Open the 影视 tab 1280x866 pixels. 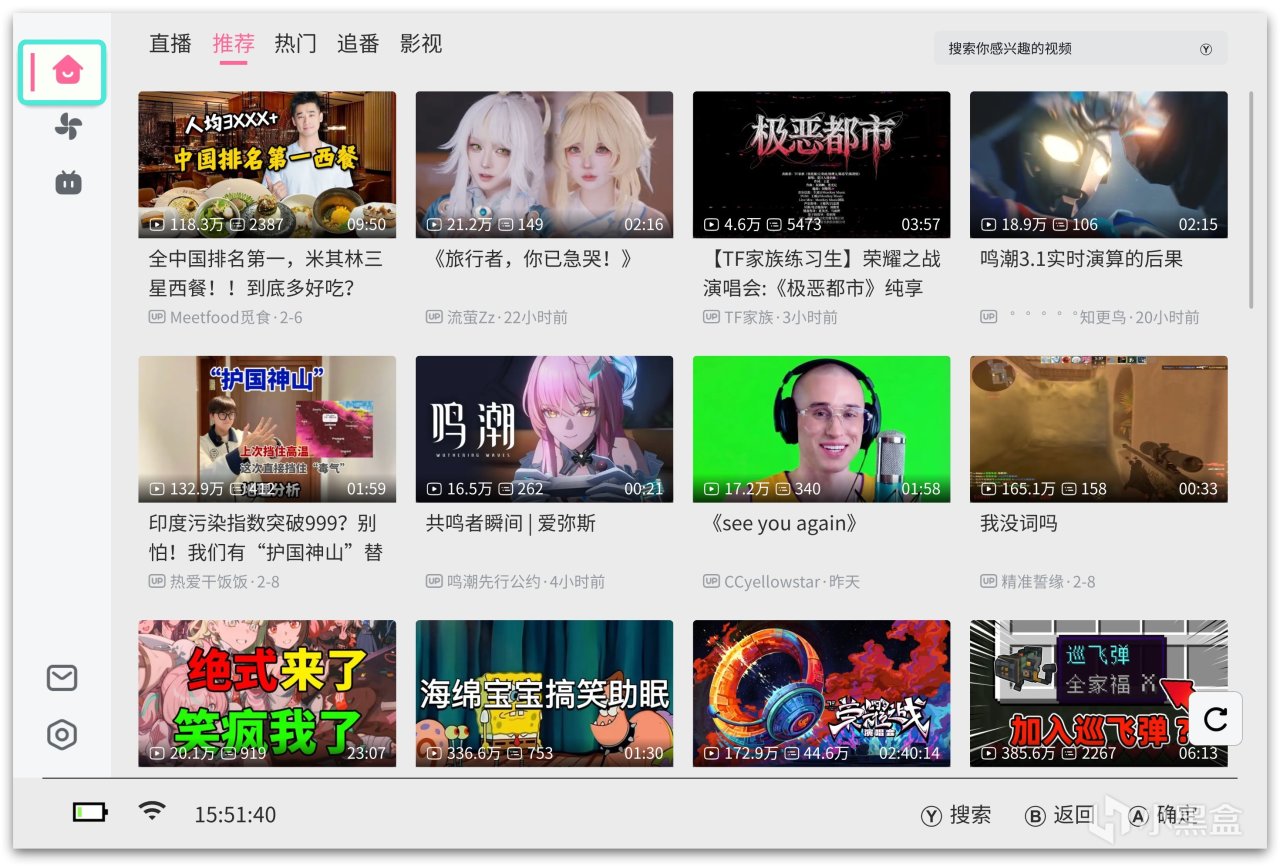coord(421,44)
